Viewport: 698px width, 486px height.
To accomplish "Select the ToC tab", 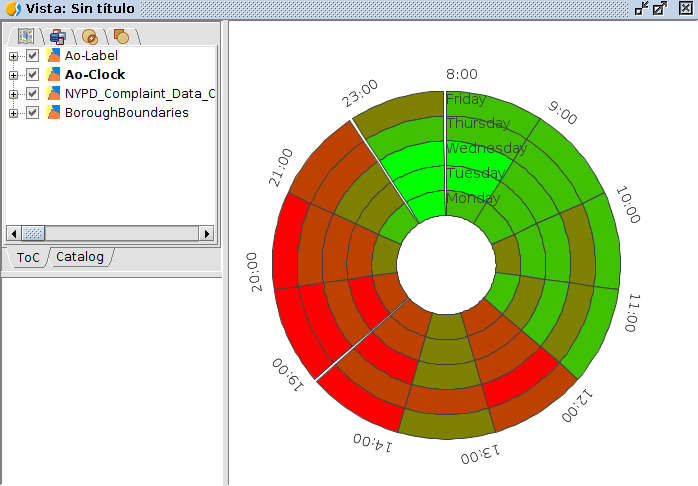I will [x=28, y=257].
